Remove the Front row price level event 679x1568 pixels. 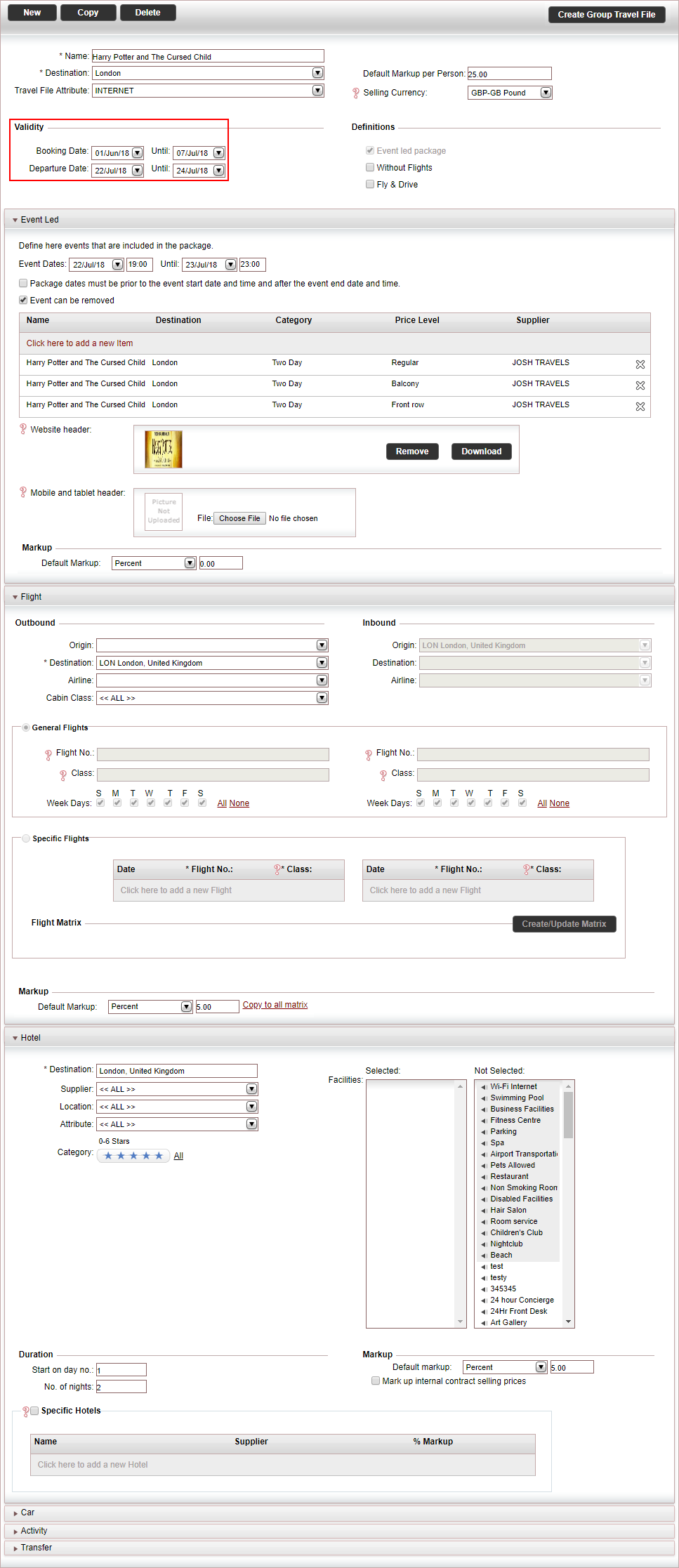pos(640,407)
